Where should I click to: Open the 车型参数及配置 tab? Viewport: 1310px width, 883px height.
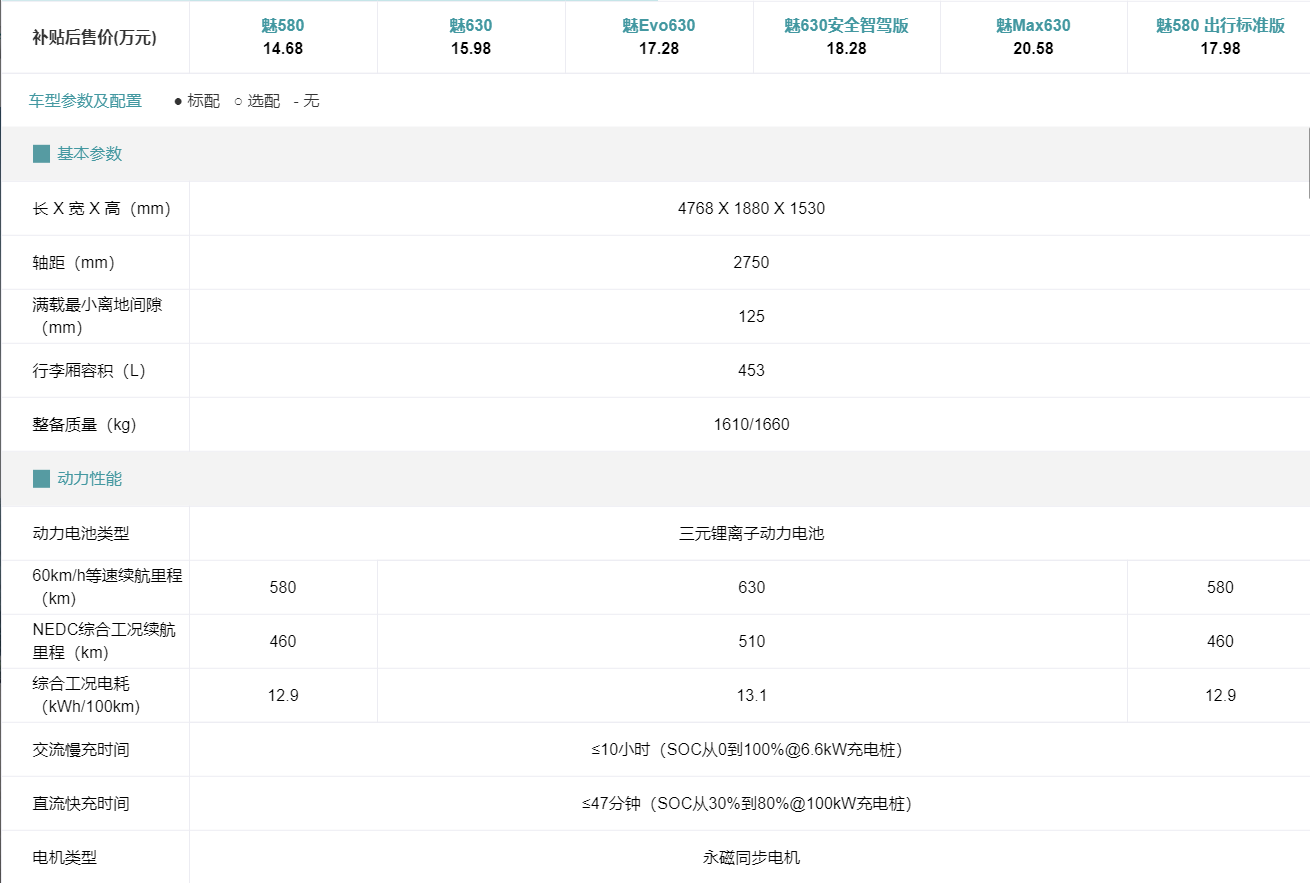pos(83,101)
